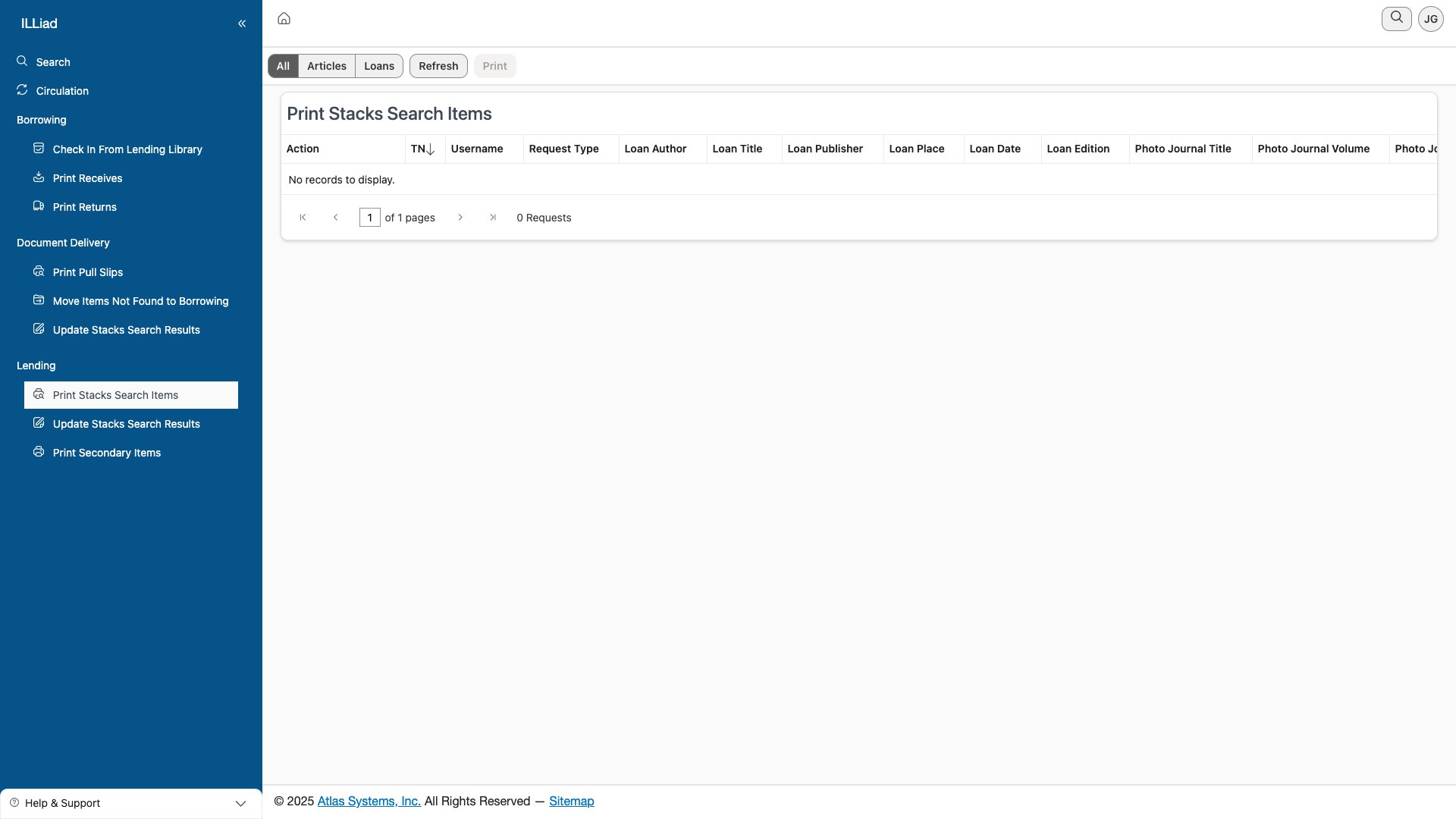The width and height of the screenshot is (1456, 819).
Task: Click the Print Secondary Items printer icon
Action: tap(39, 452)
